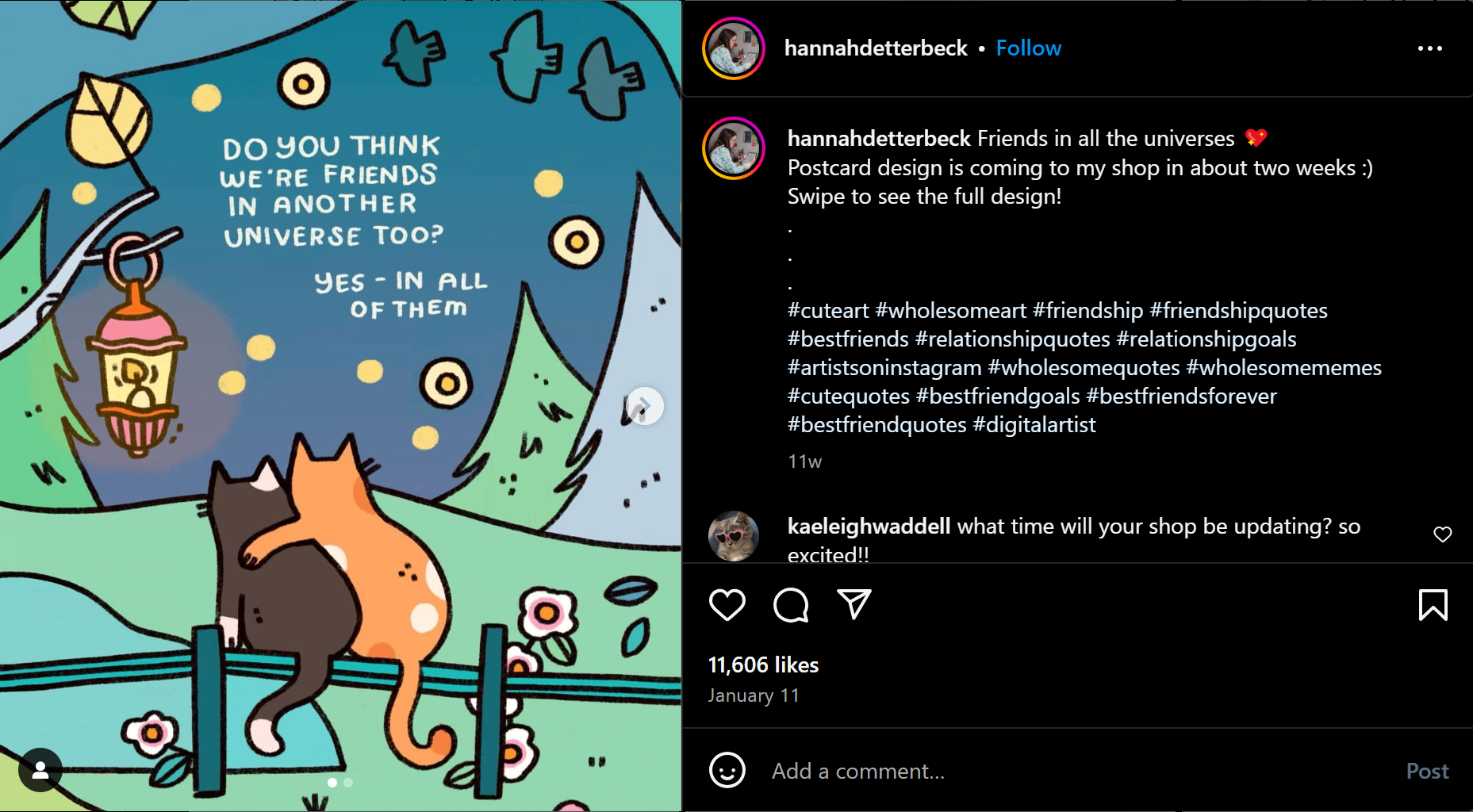Open the comment icon below the post
The height and width of the screenshot is (812, 1473).
pyautogui.click(x=790, y=605)
